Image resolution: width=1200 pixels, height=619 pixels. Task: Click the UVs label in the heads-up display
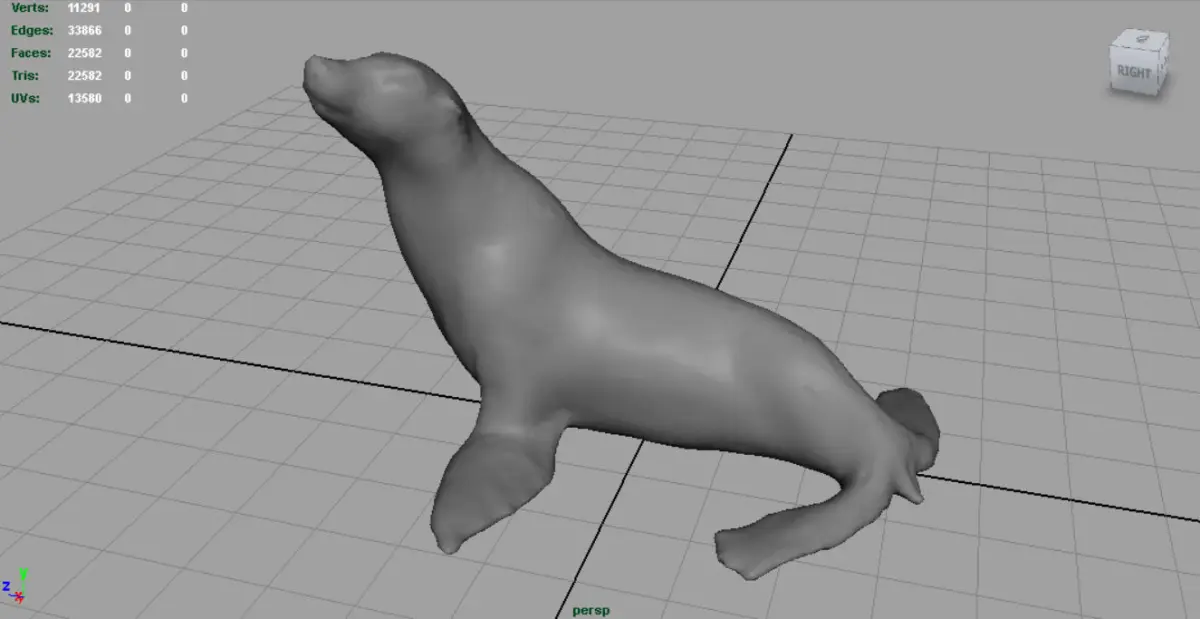tap(25, 98)
